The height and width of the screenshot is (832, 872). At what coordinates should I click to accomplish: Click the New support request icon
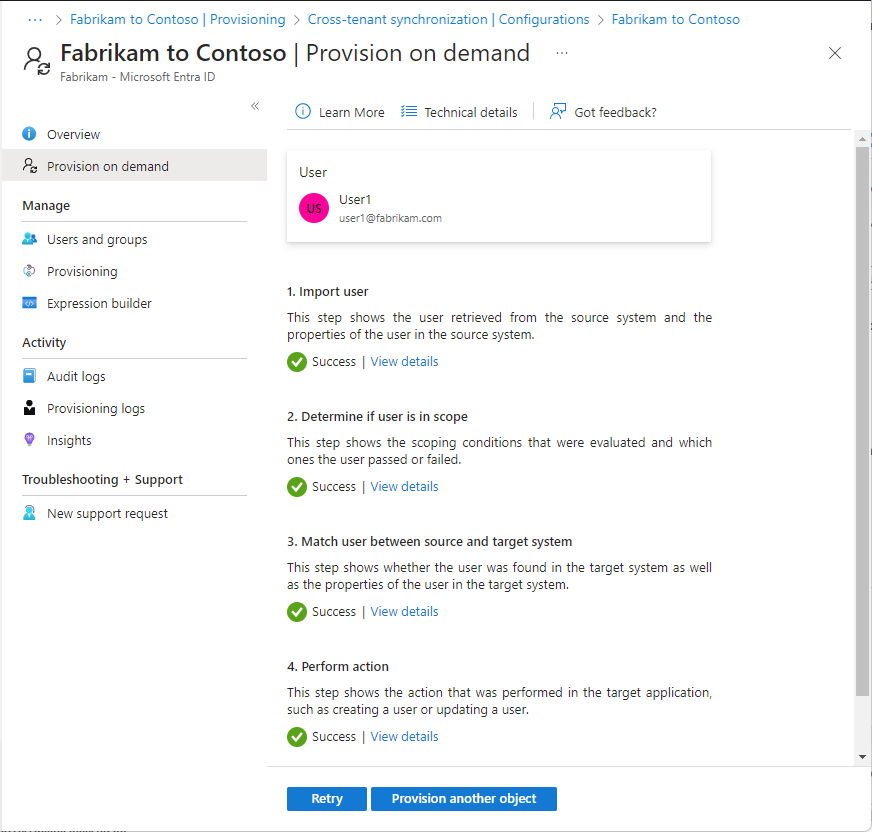[x=30, y=513]
